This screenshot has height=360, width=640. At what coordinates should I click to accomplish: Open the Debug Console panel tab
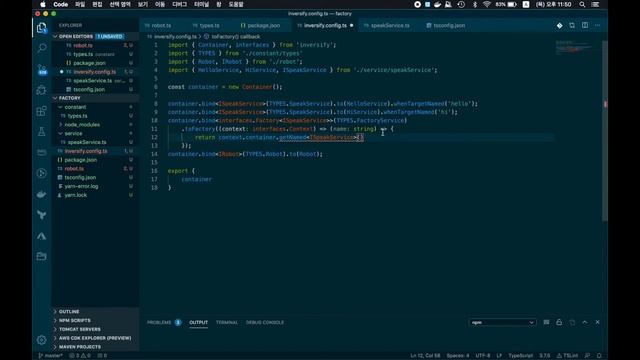(x=265, y=322)
